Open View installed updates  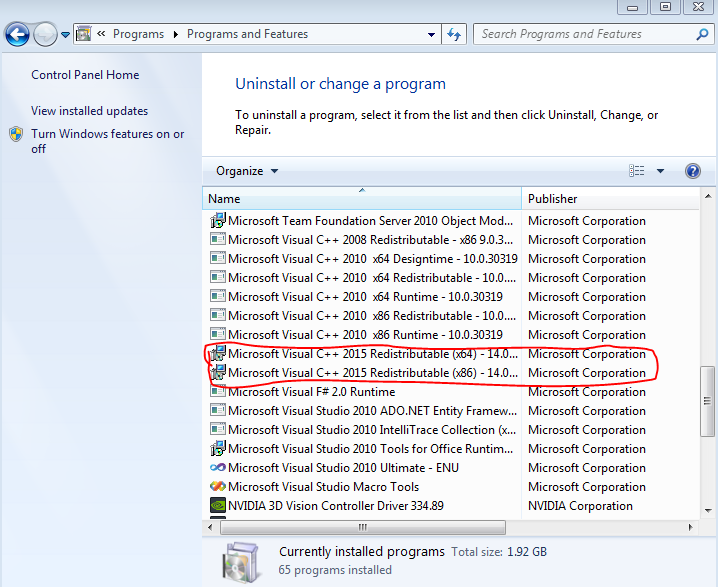tap(89, 111)
